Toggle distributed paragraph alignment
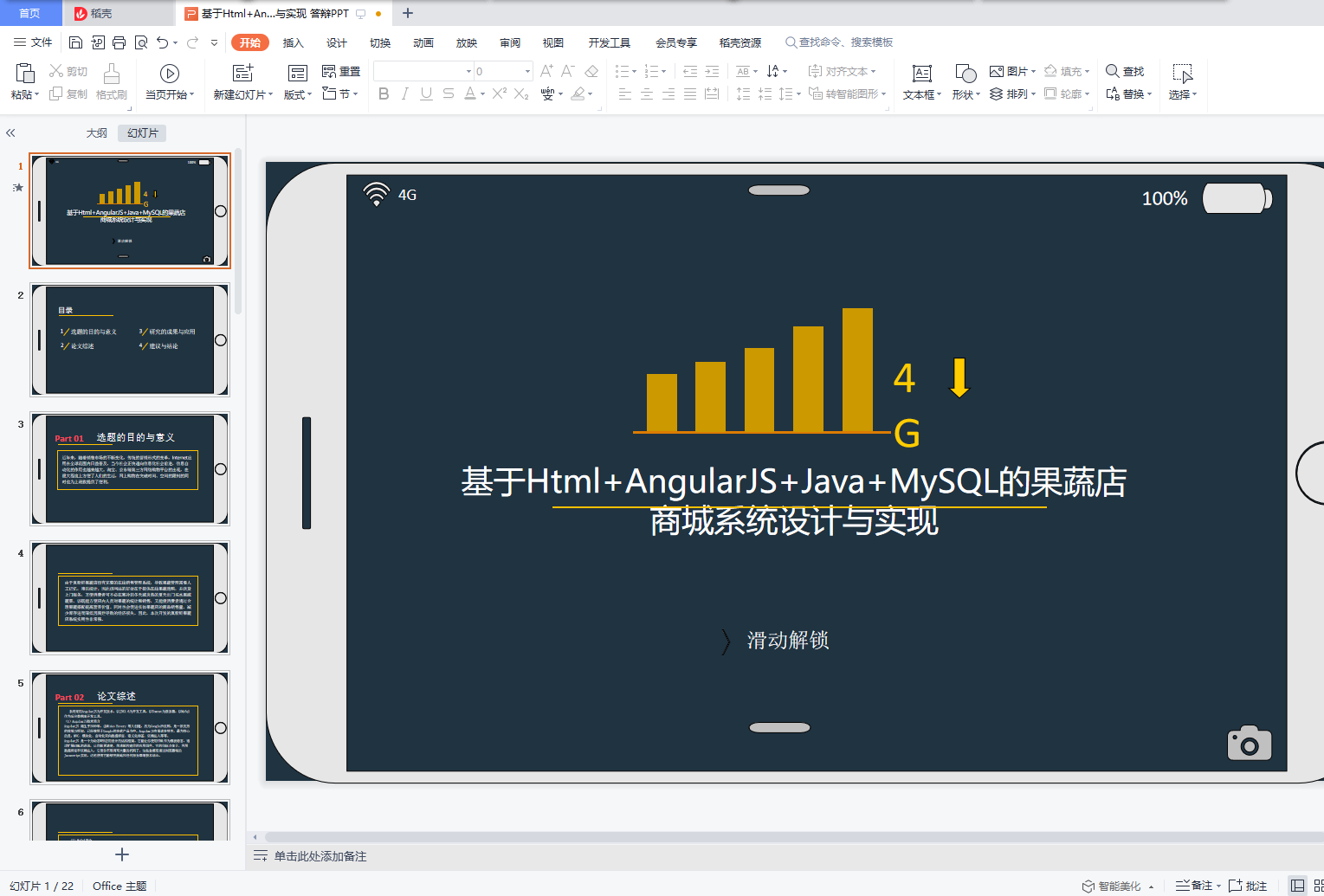Viewport: 1324px width, 896px height. [712, 93]
